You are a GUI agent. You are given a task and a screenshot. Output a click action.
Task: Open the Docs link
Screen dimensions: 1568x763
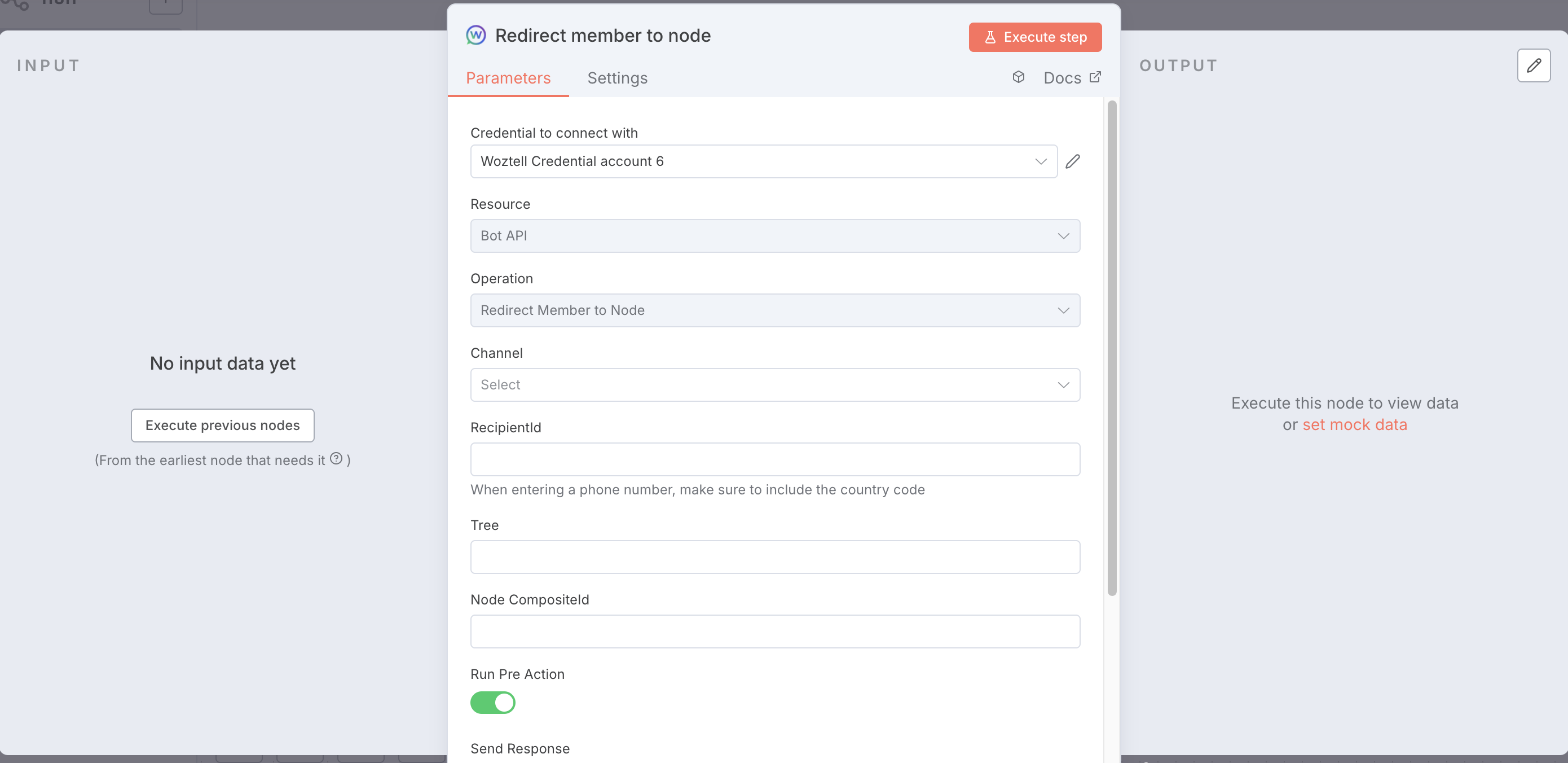pos(1062,78)
